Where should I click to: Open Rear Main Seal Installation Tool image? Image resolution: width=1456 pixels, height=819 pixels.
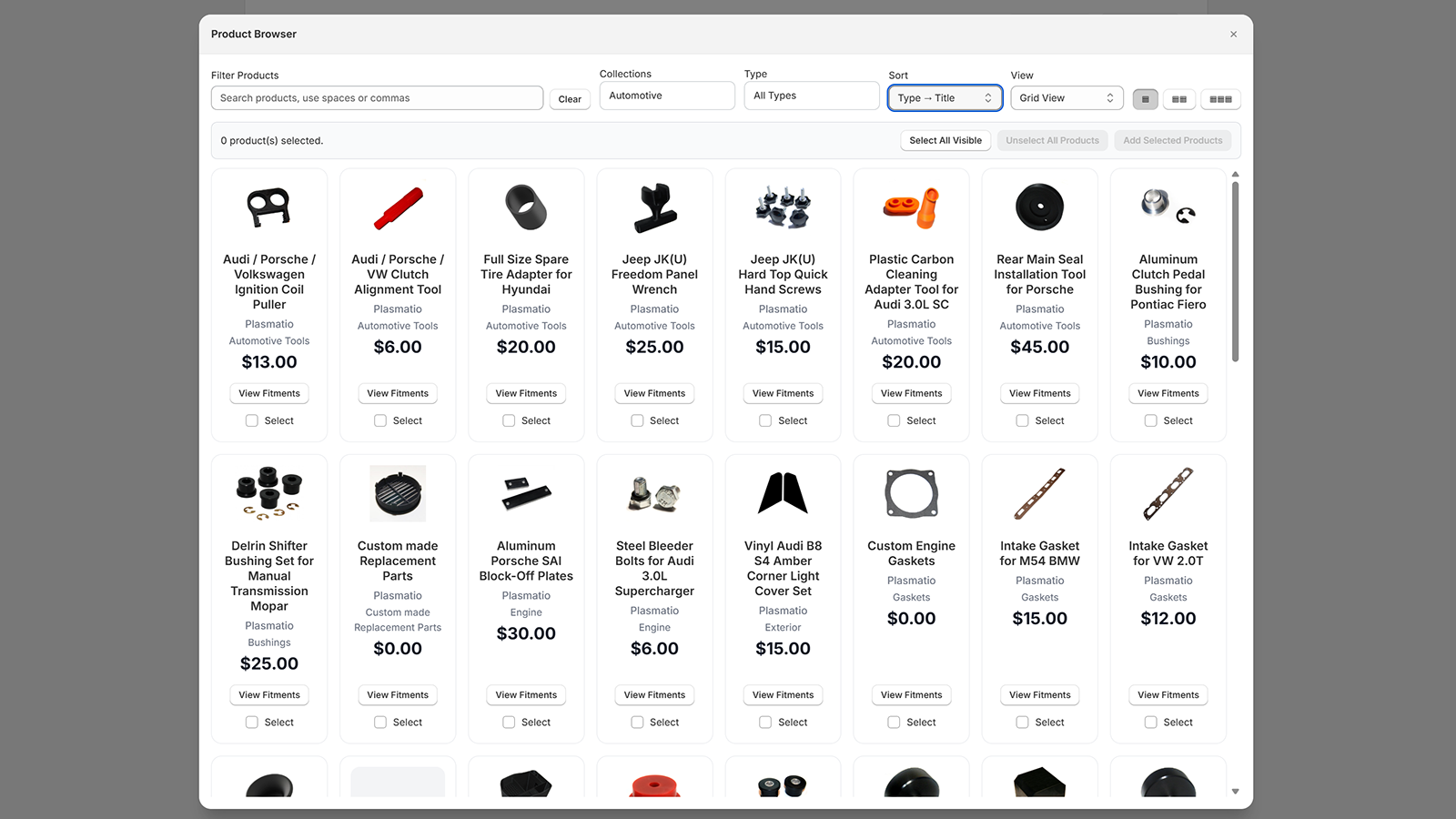point(1040,207)
